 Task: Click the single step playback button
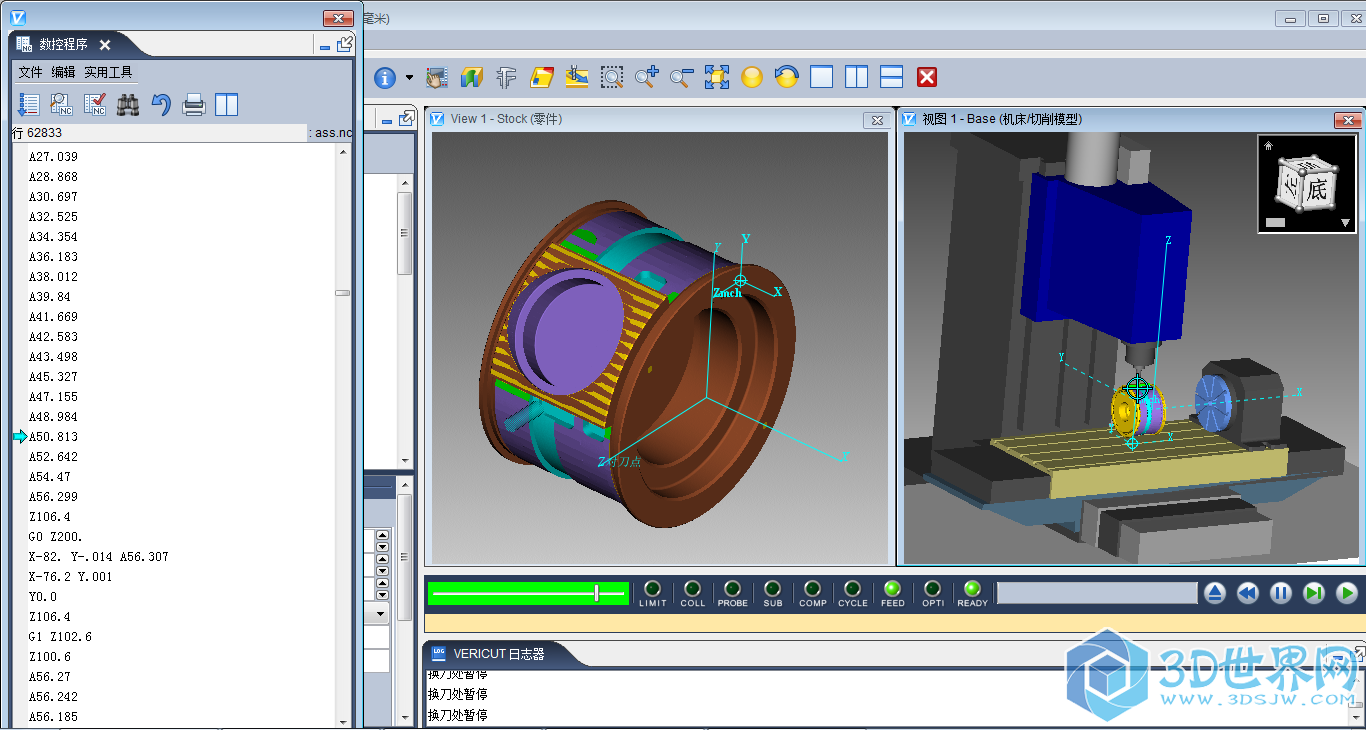[1314, 593]
